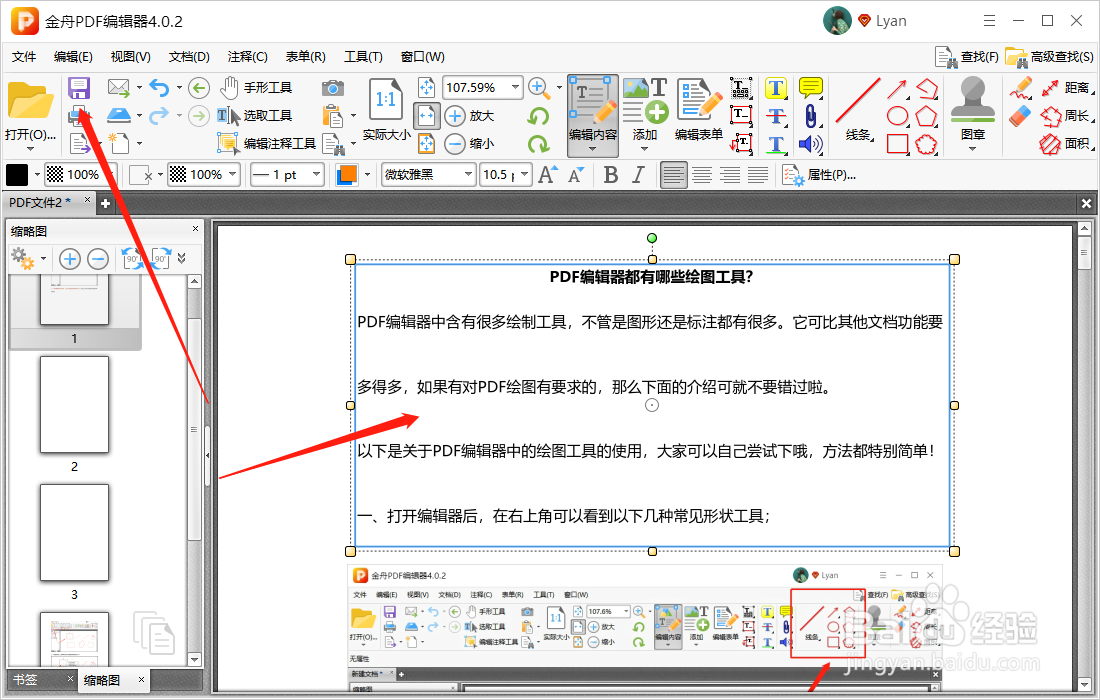
Task: Set center text alignment
Action: [x=702, y=175]
